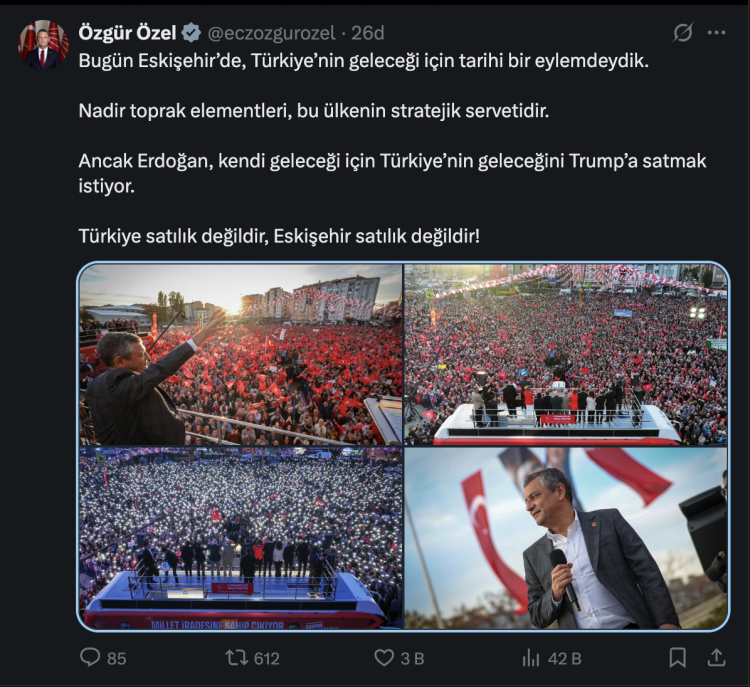Open nighttime phone lights crowd photo
The image size is (750, 687).
tap(241, 538)
